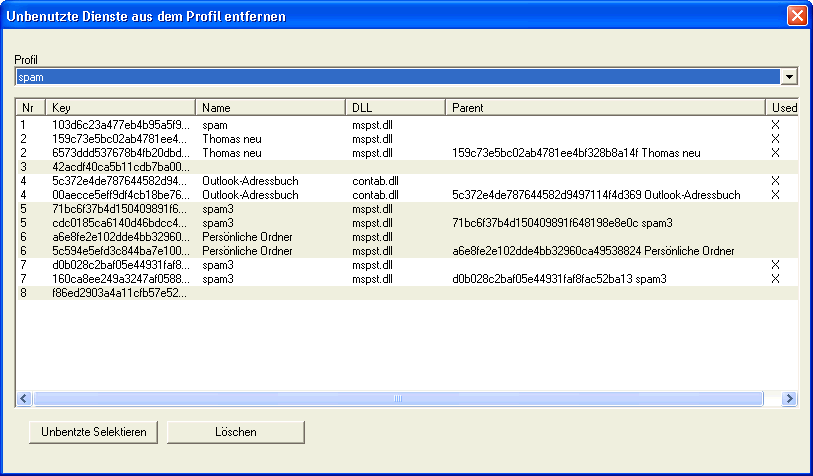
Task: Select row with key 42acdf40ca5b11cdb7ba00...
Action: coord(407,167)
